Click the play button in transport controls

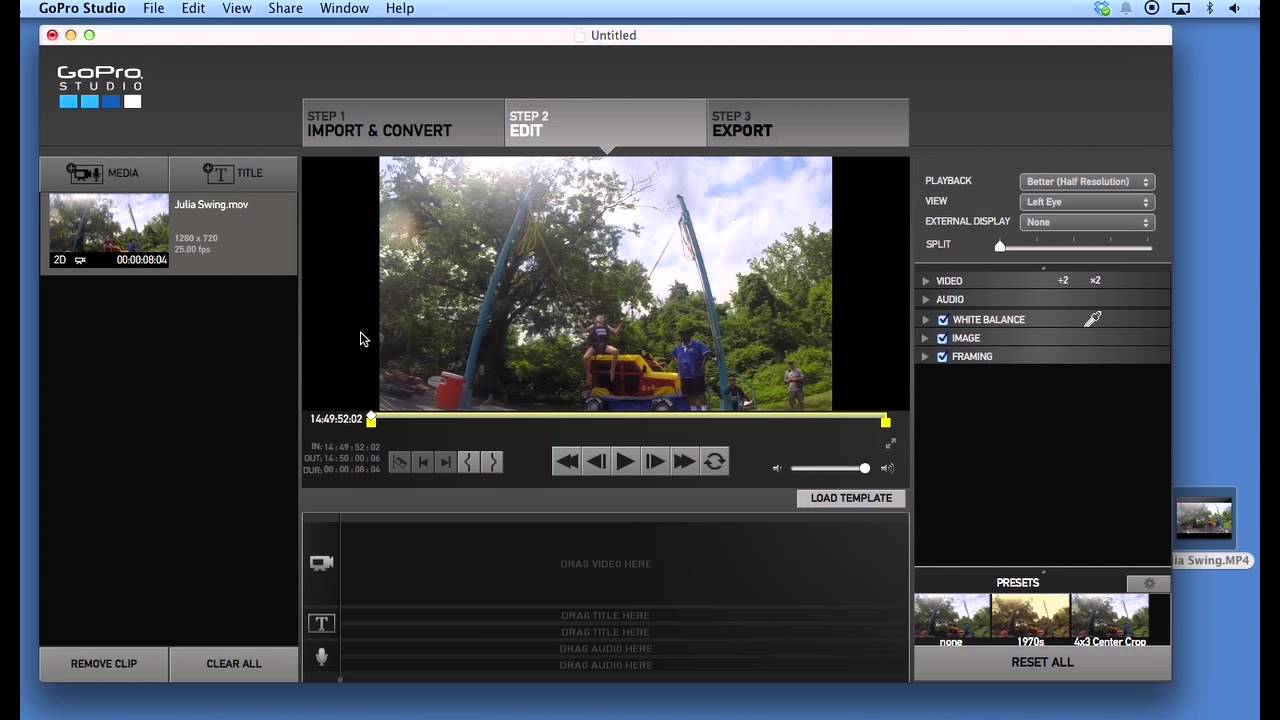pyautogui.click(x=625, y=461)
